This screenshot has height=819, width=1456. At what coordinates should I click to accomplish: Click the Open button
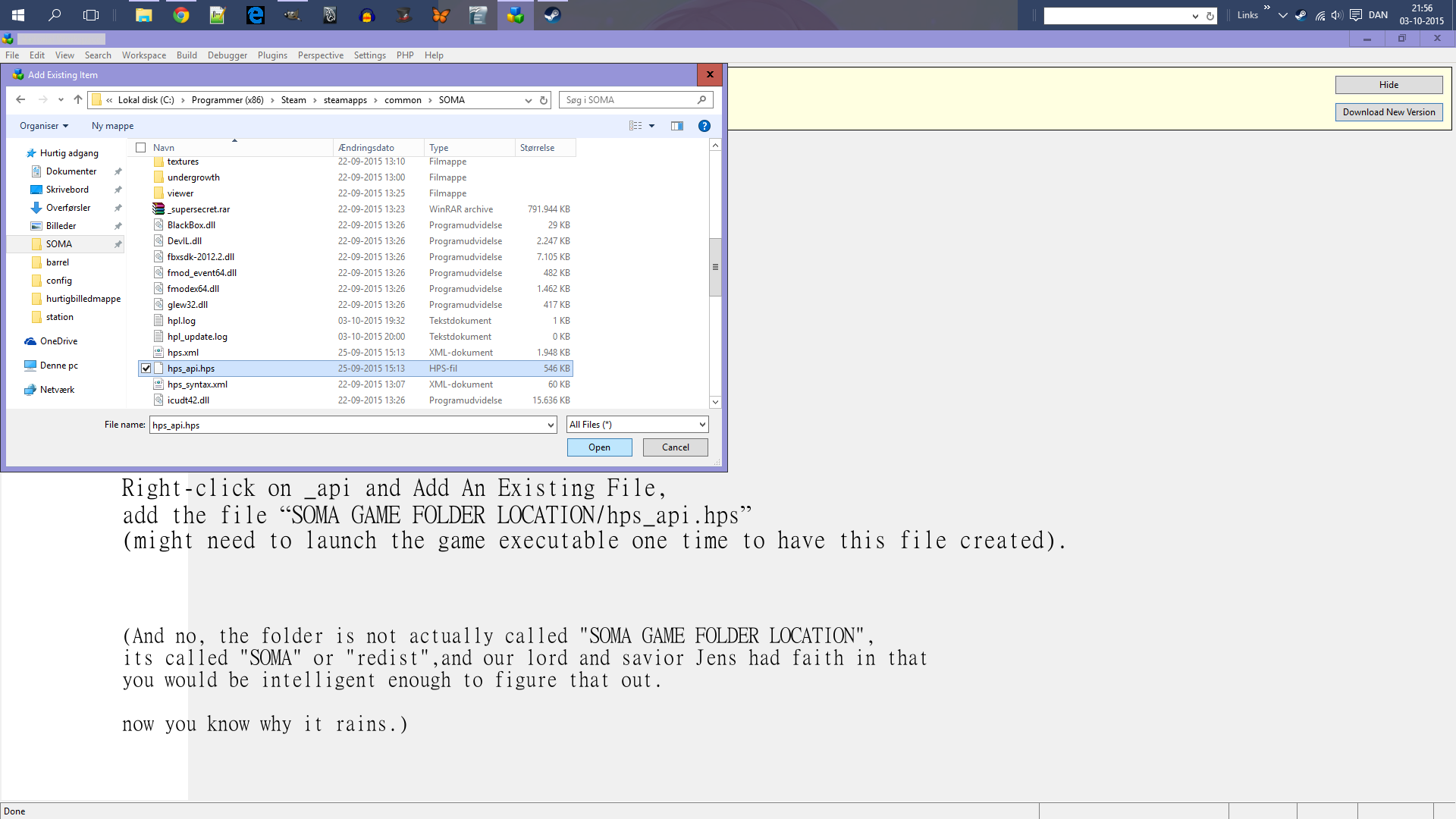point(600,447)
